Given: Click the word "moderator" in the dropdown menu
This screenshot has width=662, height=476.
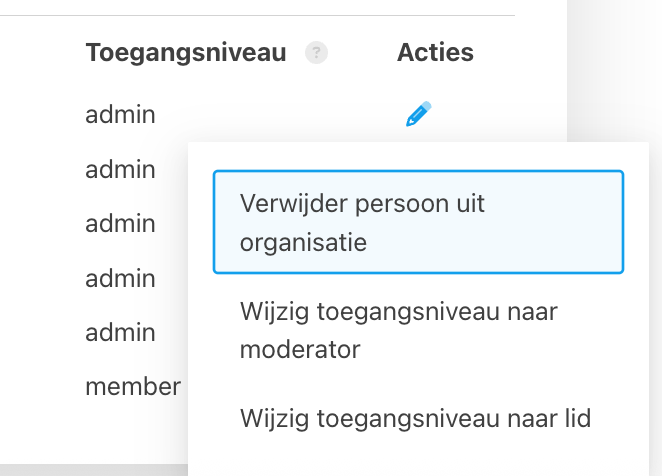Looking at the screenshot, I should [300, 350].
